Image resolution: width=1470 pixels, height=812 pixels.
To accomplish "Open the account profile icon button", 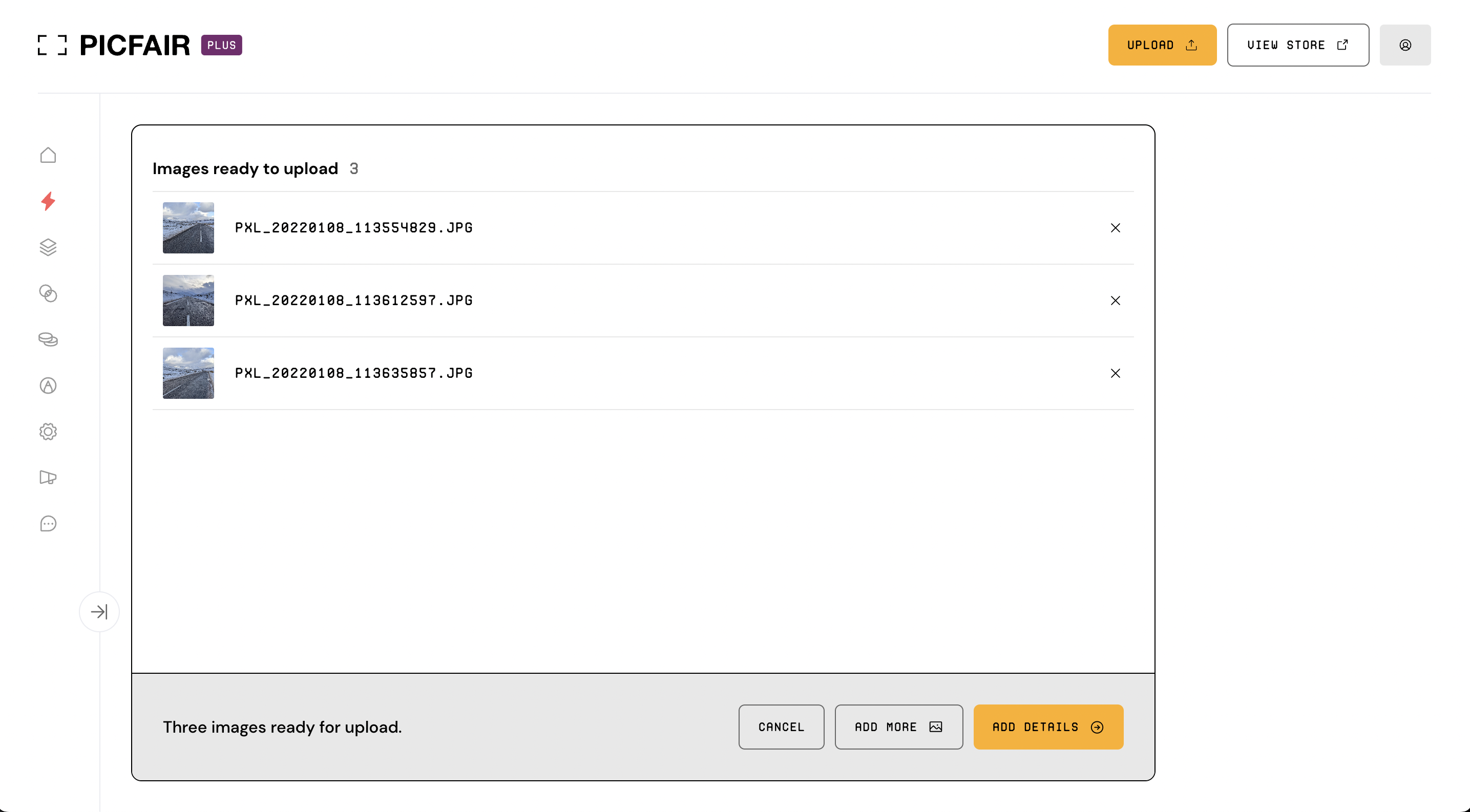I will click(x=1405, y=45).
